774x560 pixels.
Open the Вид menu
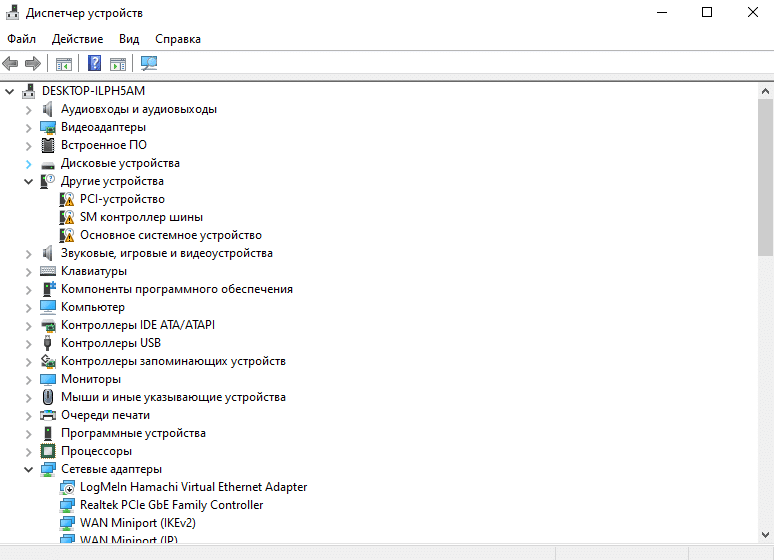click(129, 39)
